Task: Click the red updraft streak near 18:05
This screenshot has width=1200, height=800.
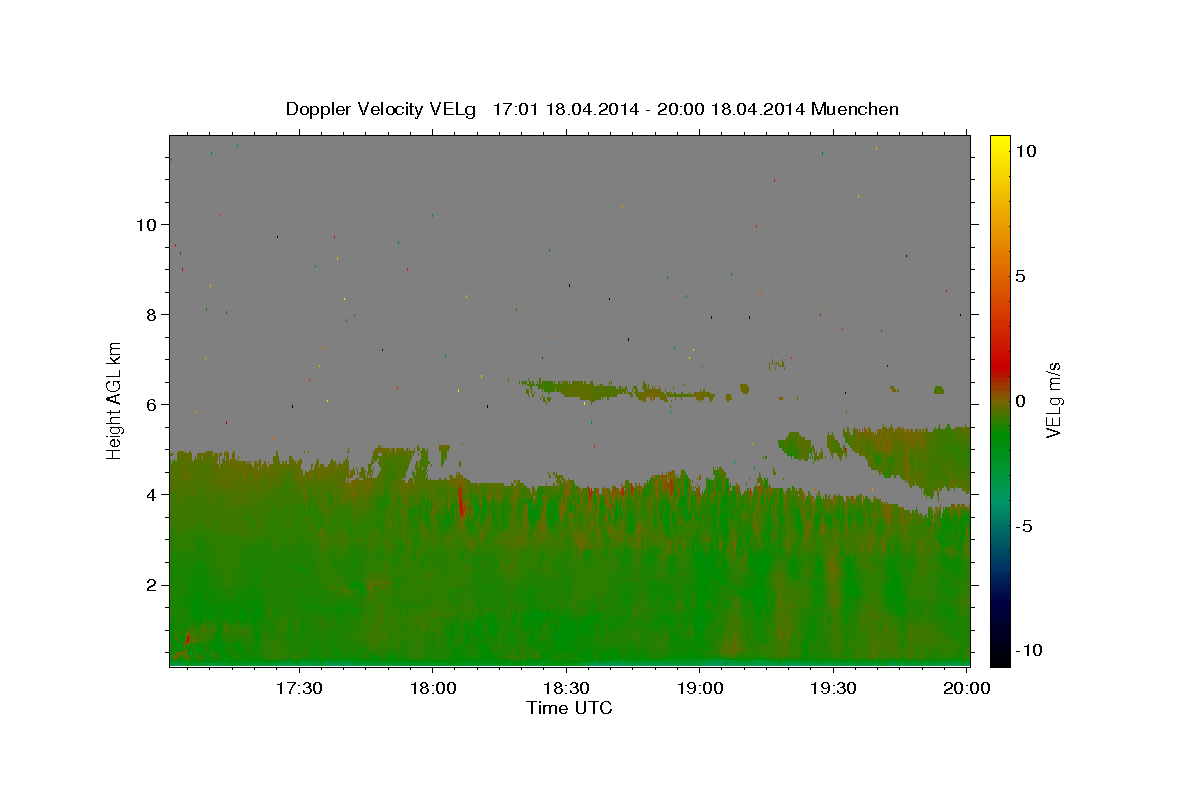Action: point(461,499)
